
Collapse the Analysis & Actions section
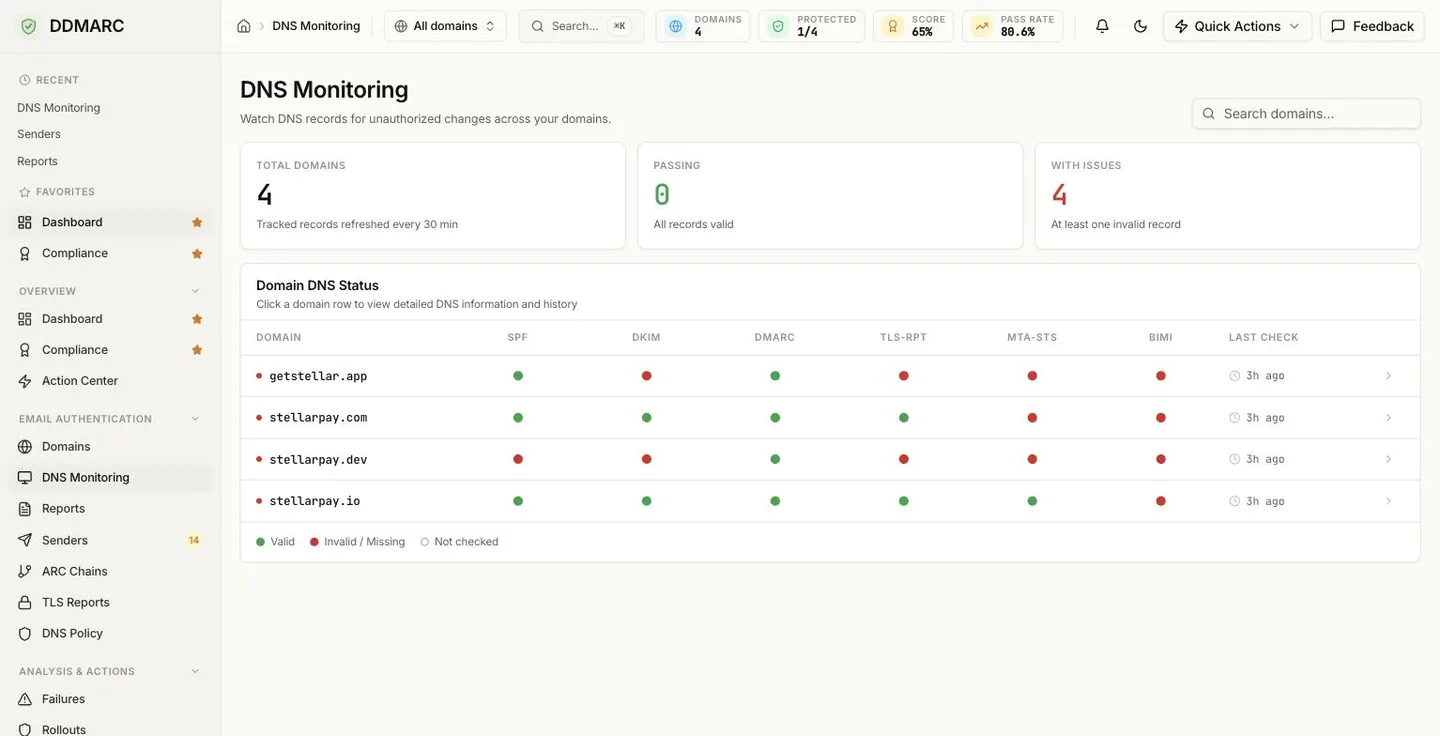pyautogui.click(x=195, y=672)
